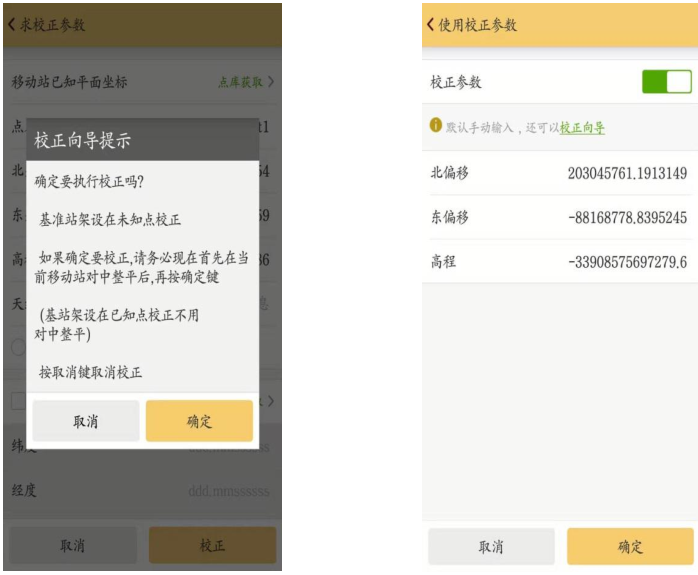
Task: Tap 取消 next to the 校正 button
Action: pyautogui.click(x=72, y=545)
